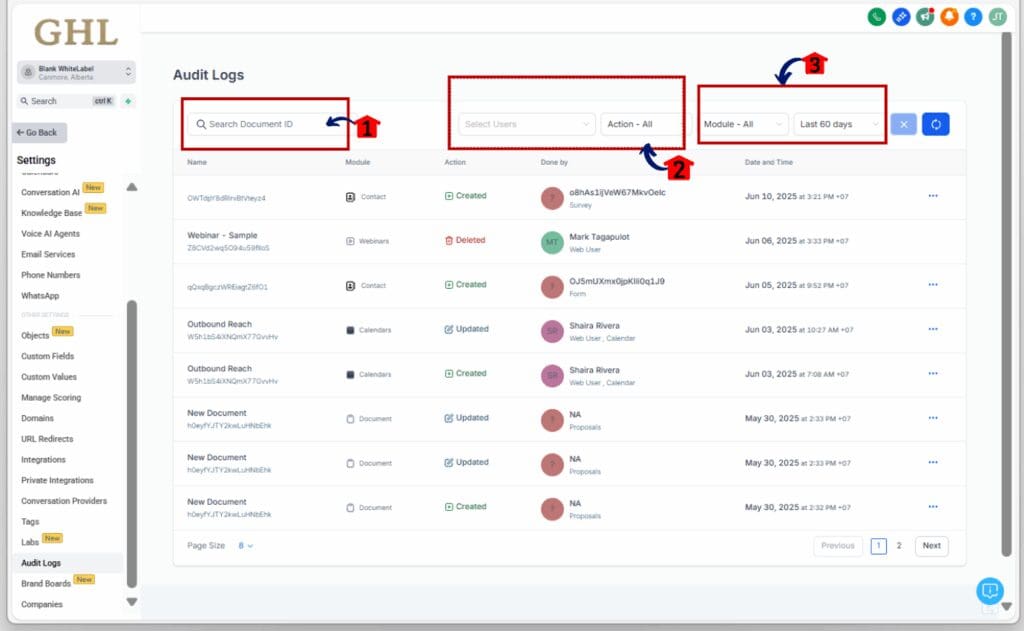
Task: Open the chat support widget icon
Action: [989, 591]
